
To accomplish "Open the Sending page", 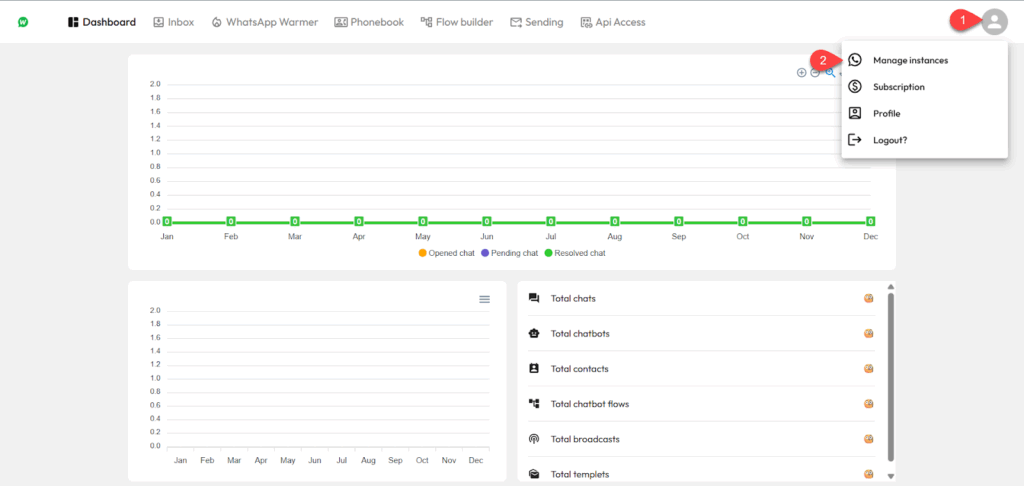I will tap(536, 22).
